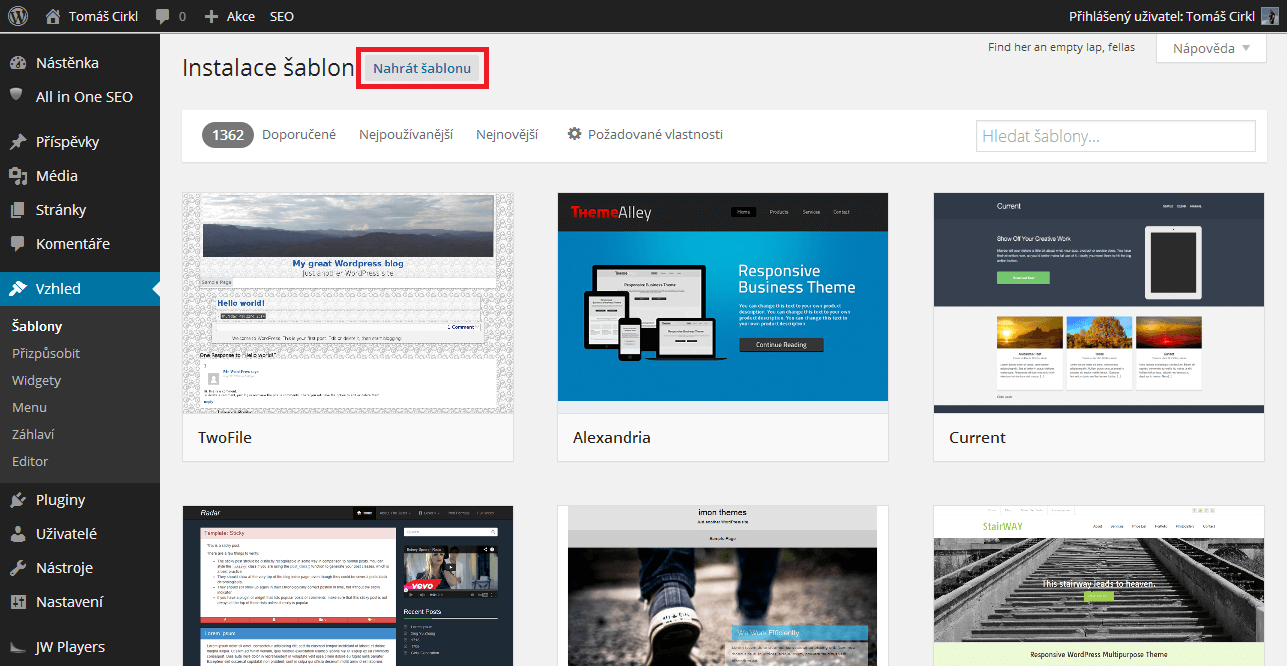
Task: Open the Menu submenu item under Vzhled
Action: 29,407
